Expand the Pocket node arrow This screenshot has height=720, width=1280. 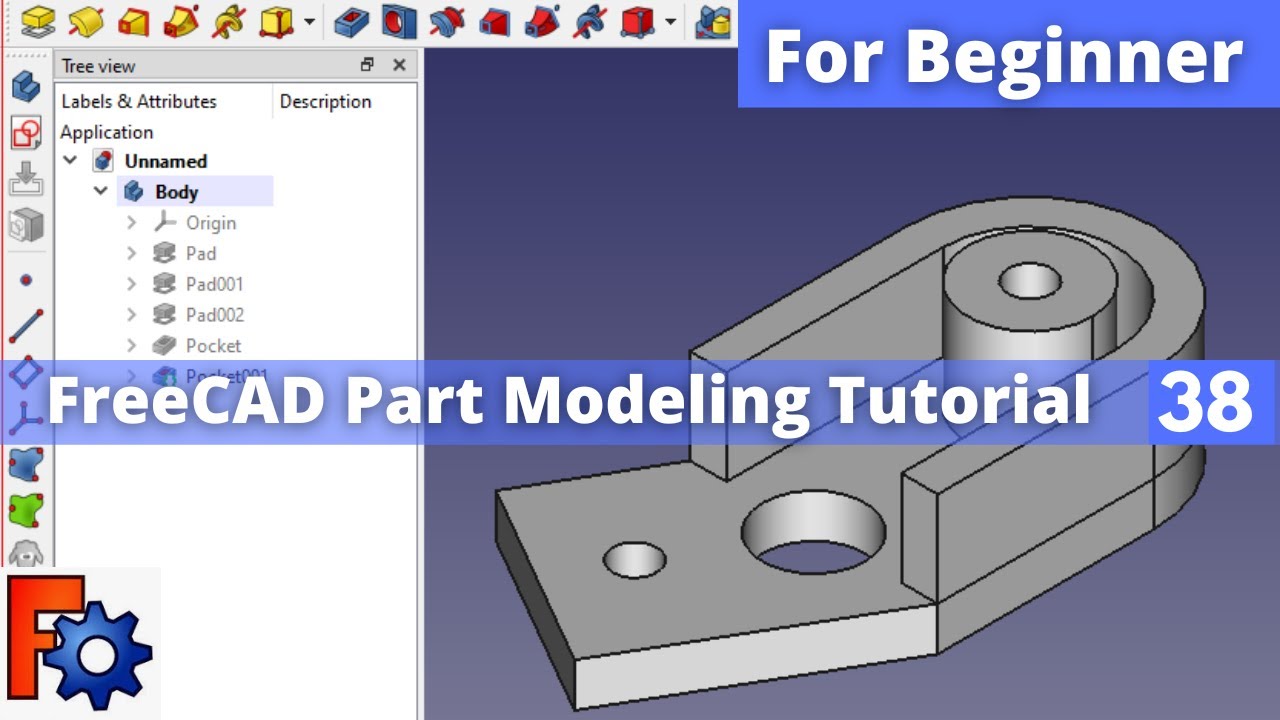click(131, 345)
